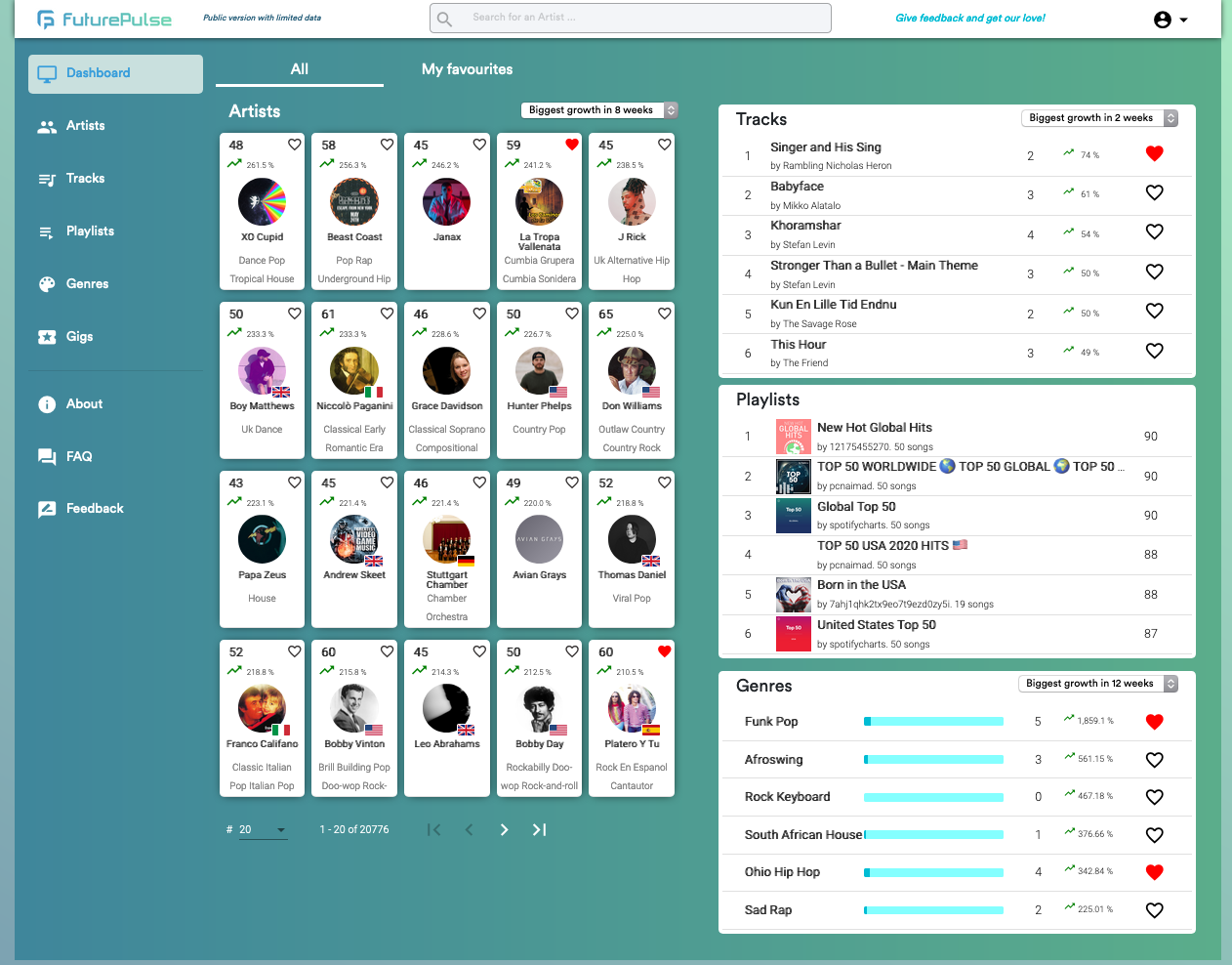Click the Gigs star ticket icon
This screenshot has width=1232, height=965.
pyautogui.click(x=47, y=337)
